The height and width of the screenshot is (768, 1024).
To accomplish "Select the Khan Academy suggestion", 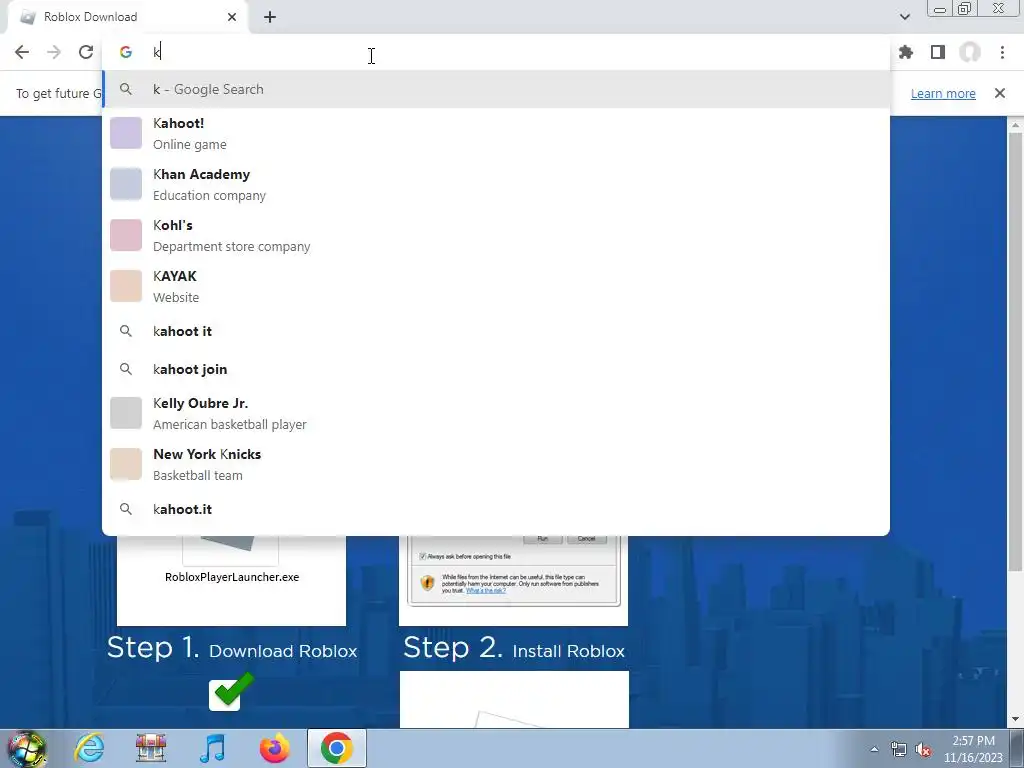I will pyautogui.click(x=496, y=184).
